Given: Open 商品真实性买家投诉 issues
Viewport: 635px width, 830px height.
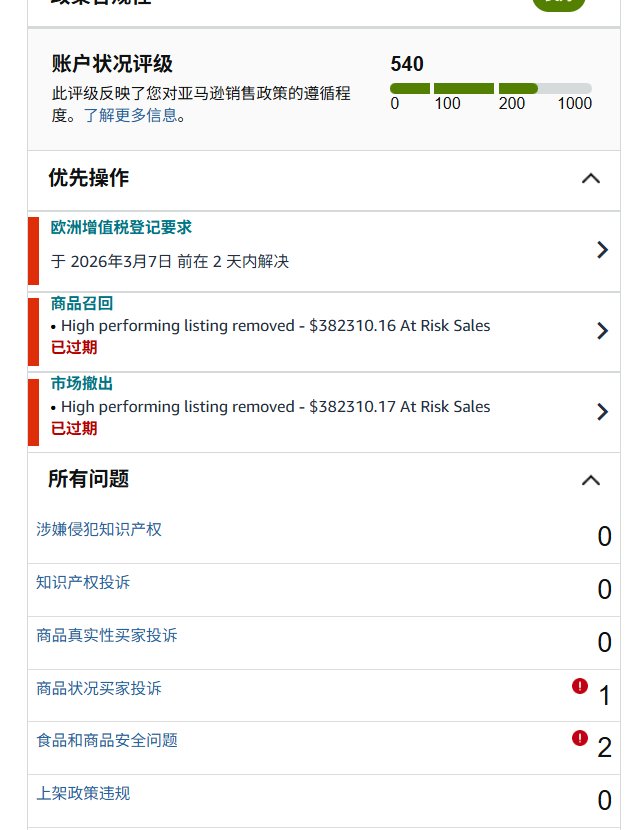Looking at the screenshot, I should pos(107,635).
